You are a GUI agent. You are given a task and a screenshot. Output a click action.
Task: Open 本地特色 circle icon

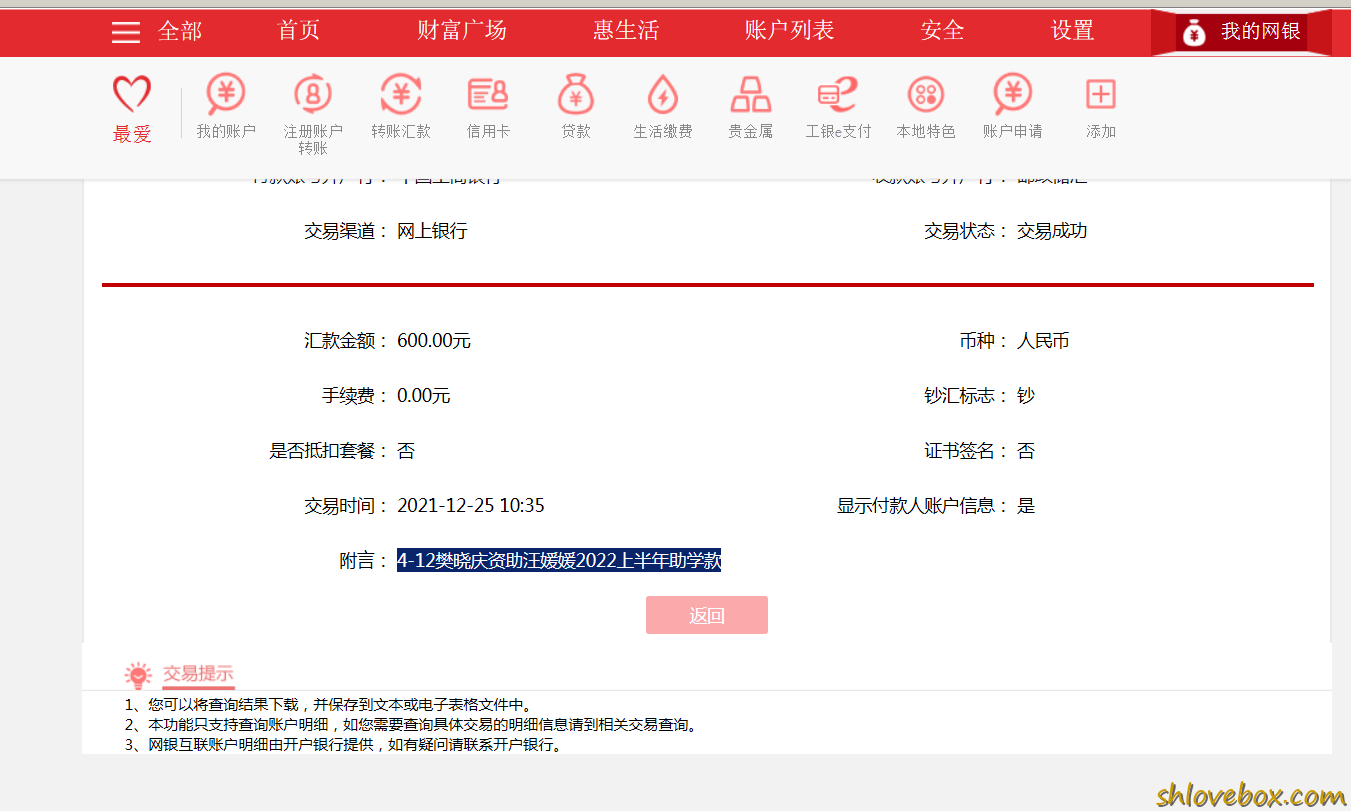coord(926,95)
